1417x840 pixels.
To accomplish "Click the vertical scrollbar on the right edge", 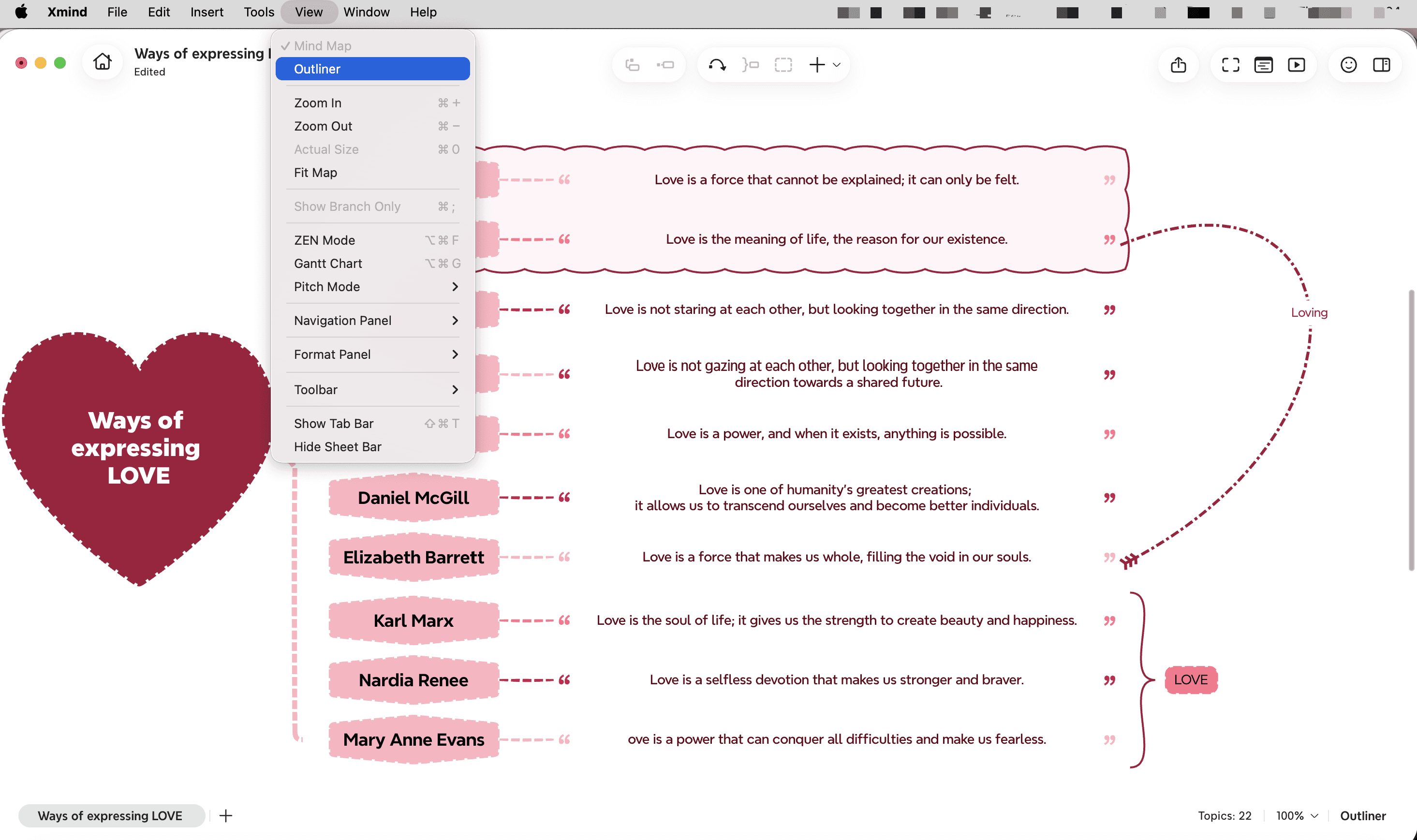I will tap(1411, 430).
